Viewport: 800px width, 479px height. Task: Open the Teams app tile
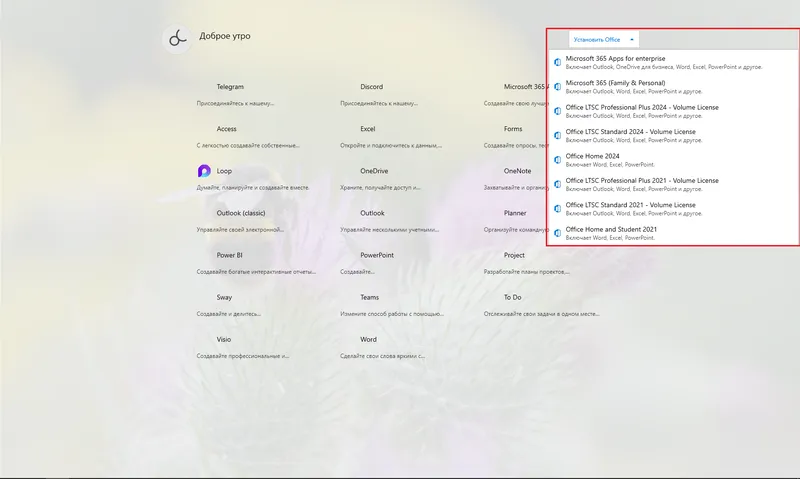point(392,305)
